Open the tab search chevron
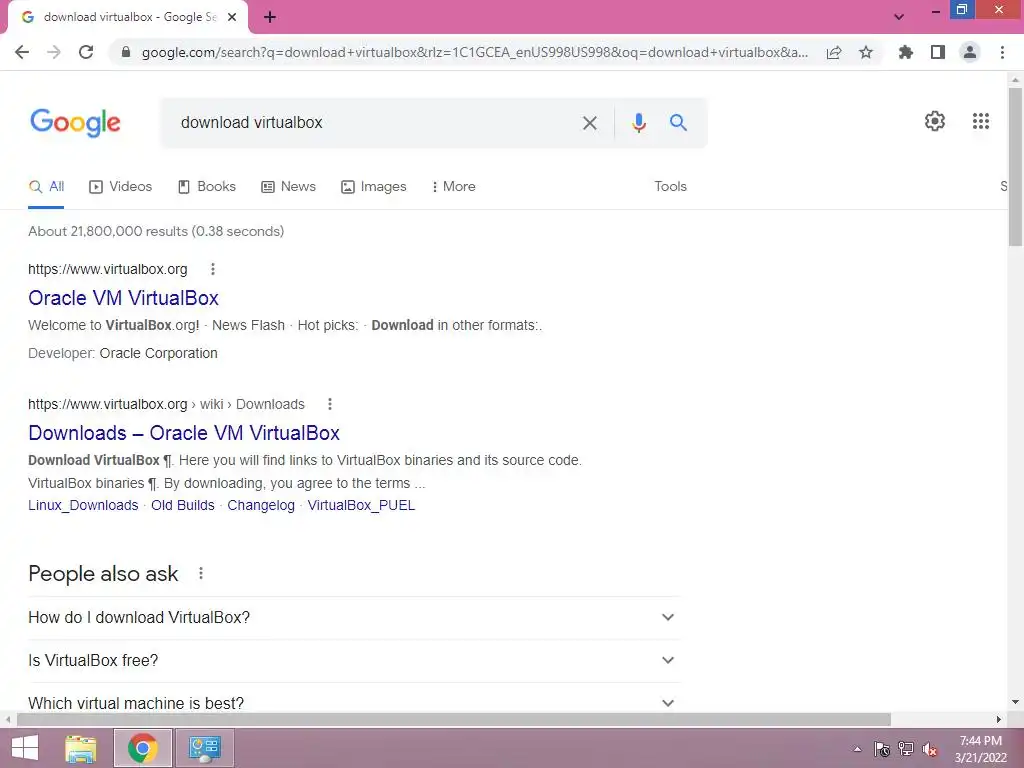Viewport: 1024px width, 768px height. coord(899,17)
